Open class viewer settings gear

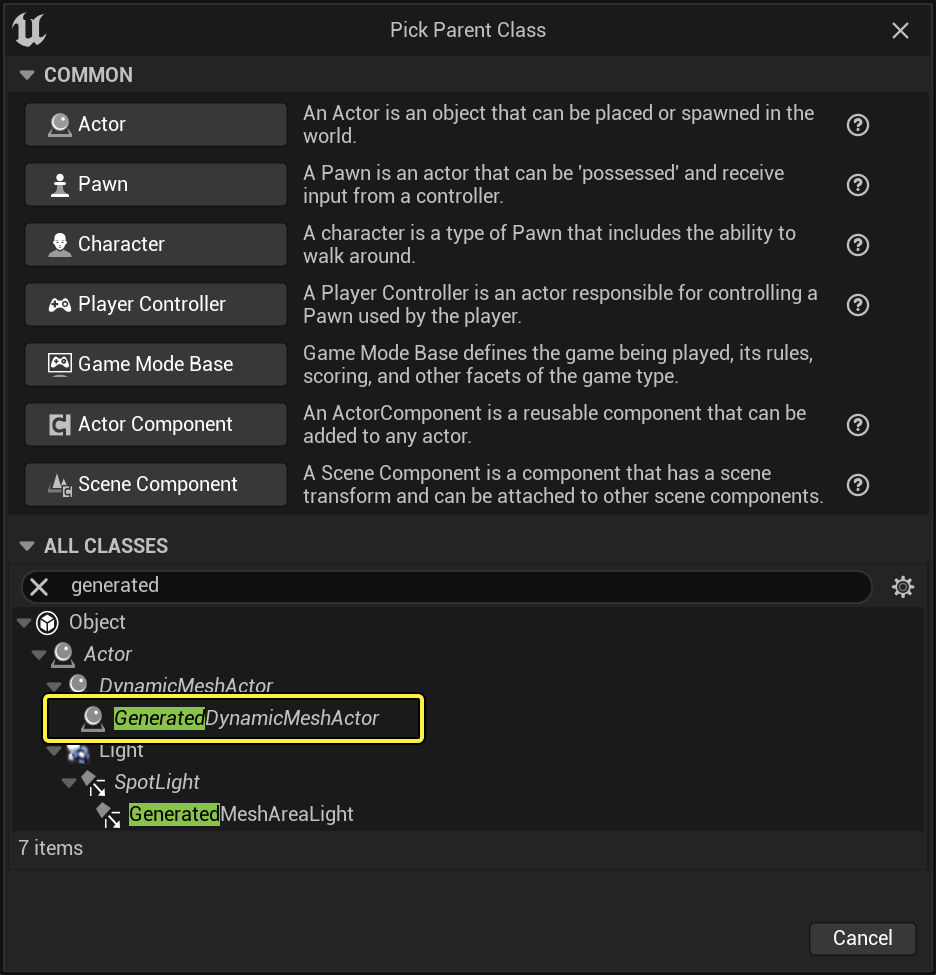click(x=902, y=587)
